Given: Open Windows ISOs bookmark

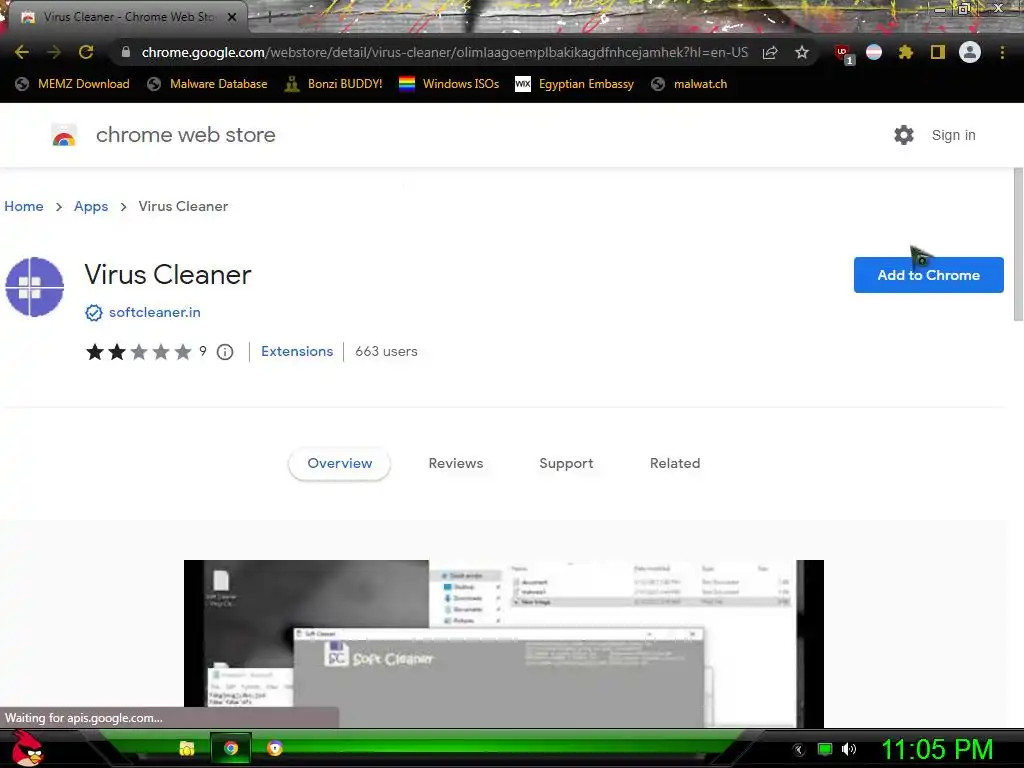Looking at the screenshot, I should pos(449,84).
